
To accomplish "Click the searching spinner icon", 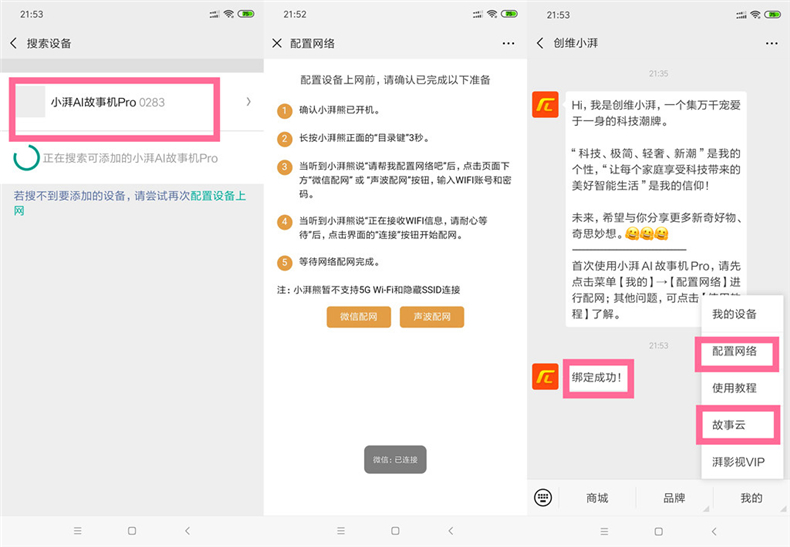I will click(x=26, y=158).
